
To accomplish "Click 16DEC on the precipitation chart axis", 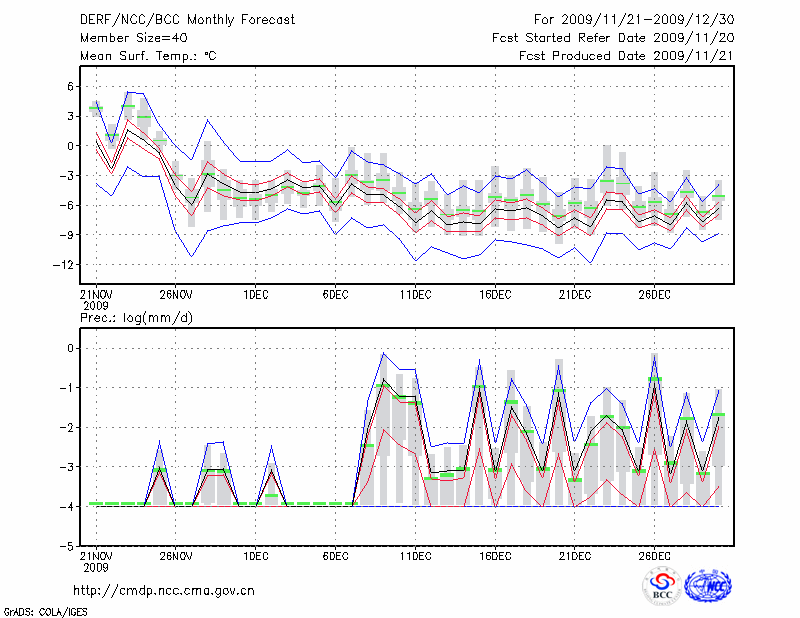I will (495, 556).
